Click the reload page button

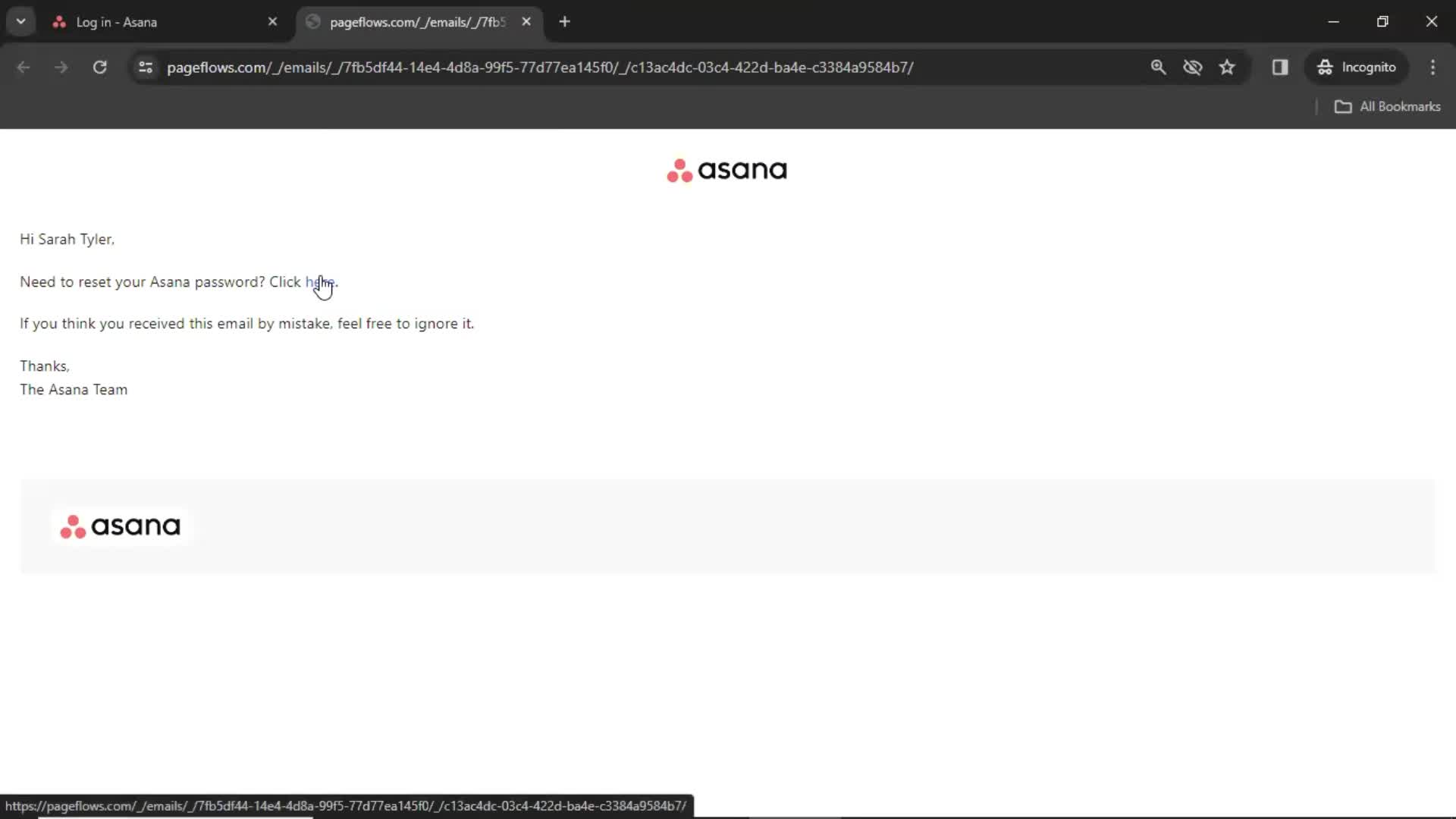pos(100,67)
